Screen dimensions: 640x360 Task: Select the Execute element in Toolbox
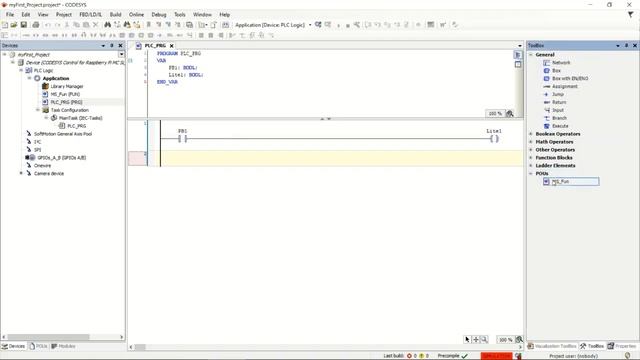pyautogui.click(x=556, y=126)
